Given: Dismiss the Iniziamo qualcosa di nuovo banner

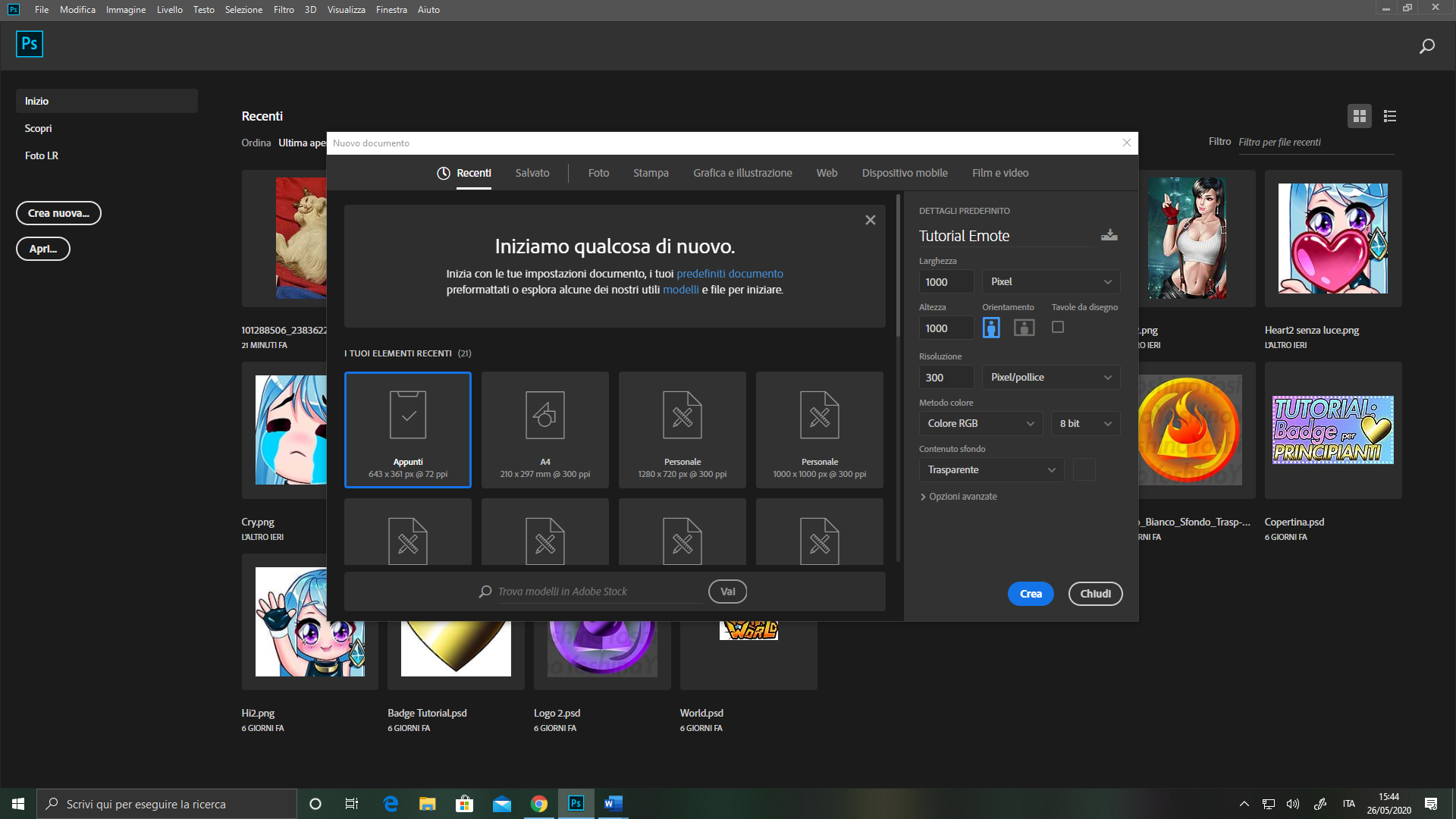Looking at the screenshot, I should click(871, 220).
